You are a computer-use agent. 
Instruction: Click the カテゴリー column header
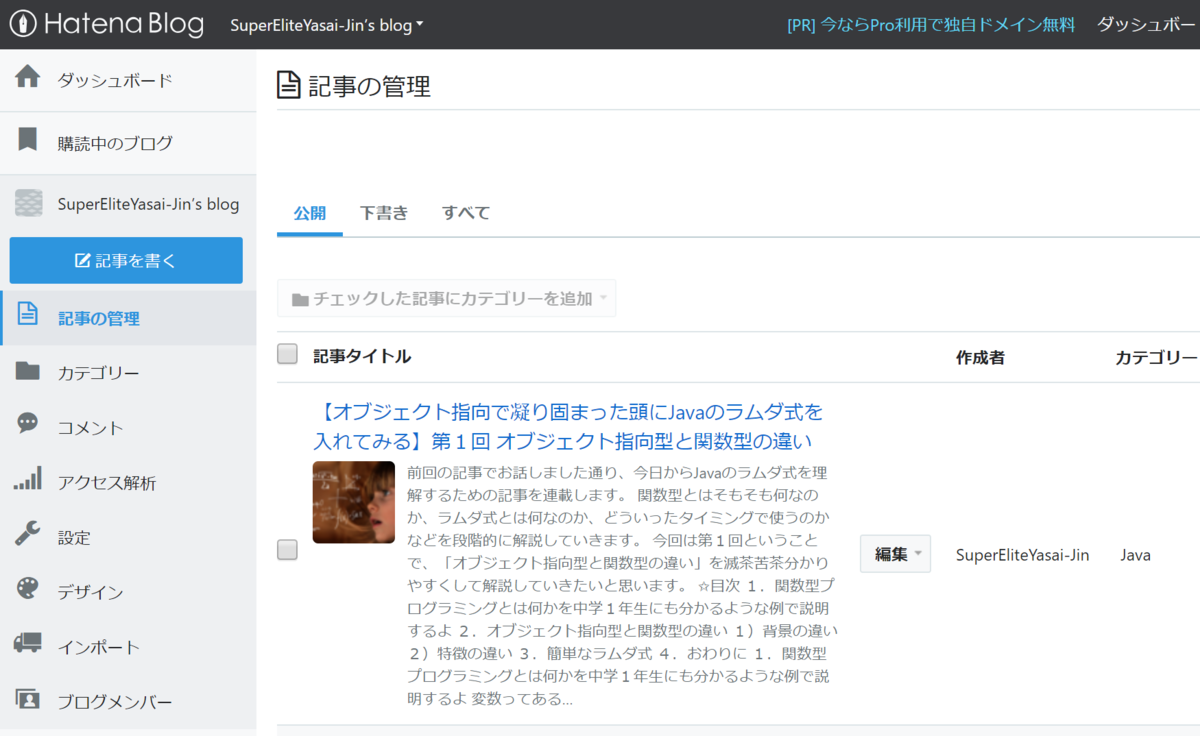(1157, 357)
